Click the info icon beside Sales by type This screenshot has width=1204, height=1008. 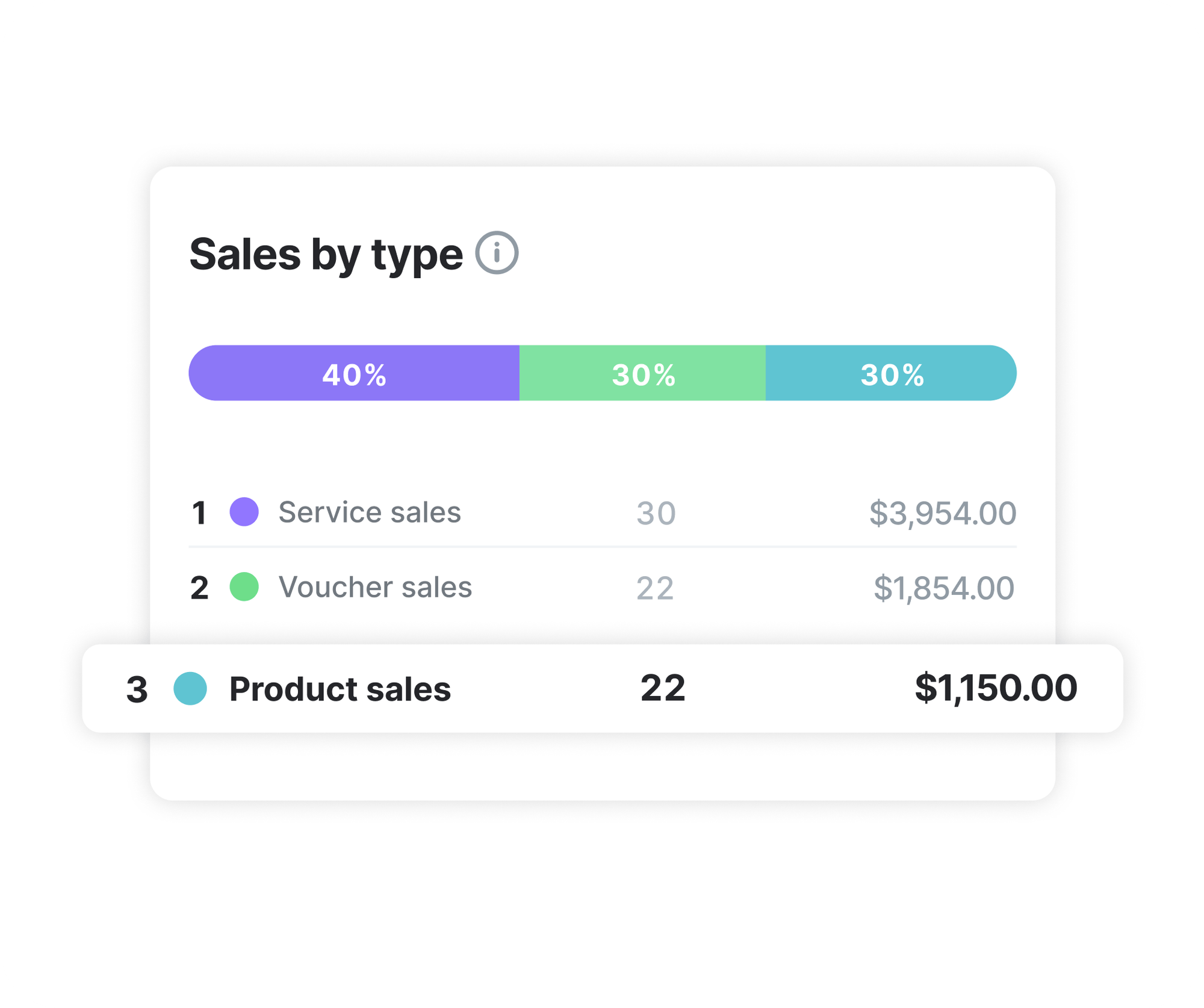point(497,253)
